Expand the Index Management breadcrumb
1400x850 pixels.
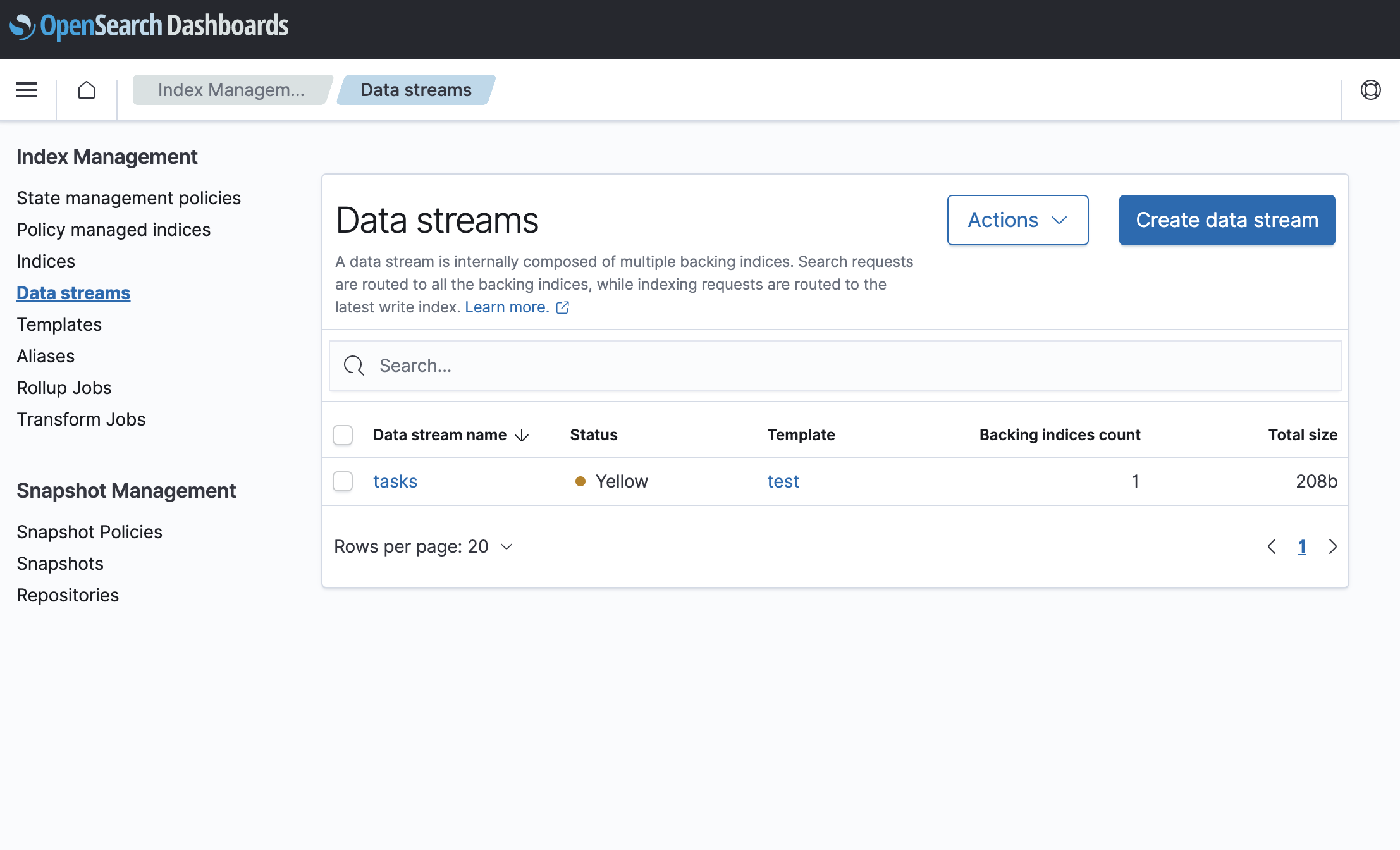click(x=231, y=90)
